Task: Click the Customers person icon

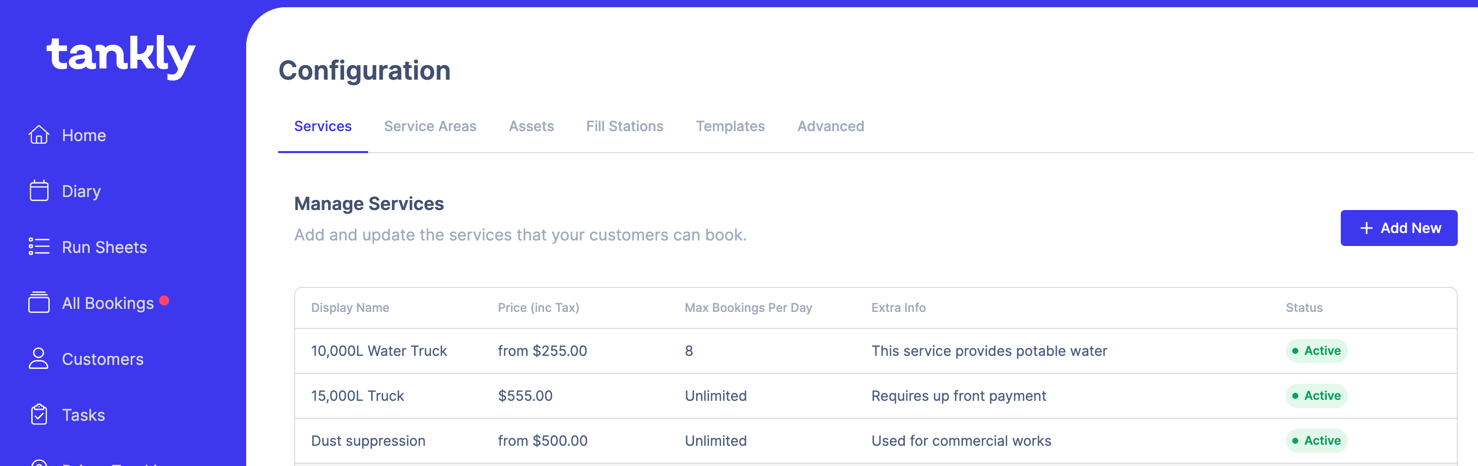Action: pos(39,359)
